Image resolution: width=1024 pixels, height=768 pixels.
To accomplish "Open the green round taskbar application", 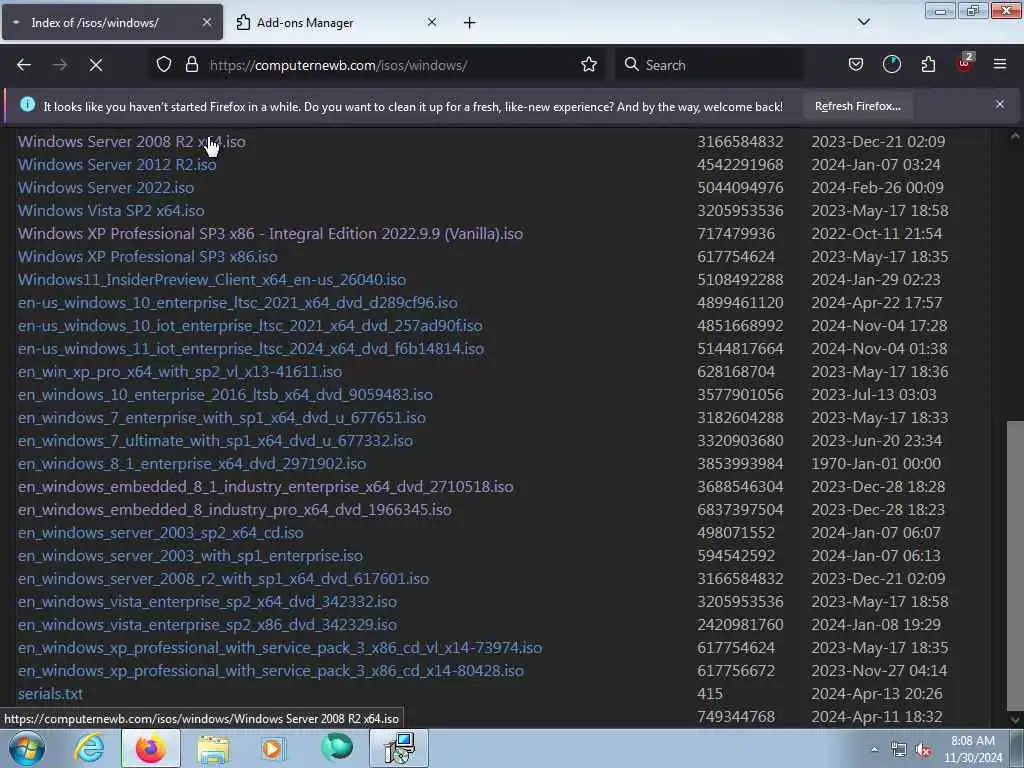I will (337, 747).
